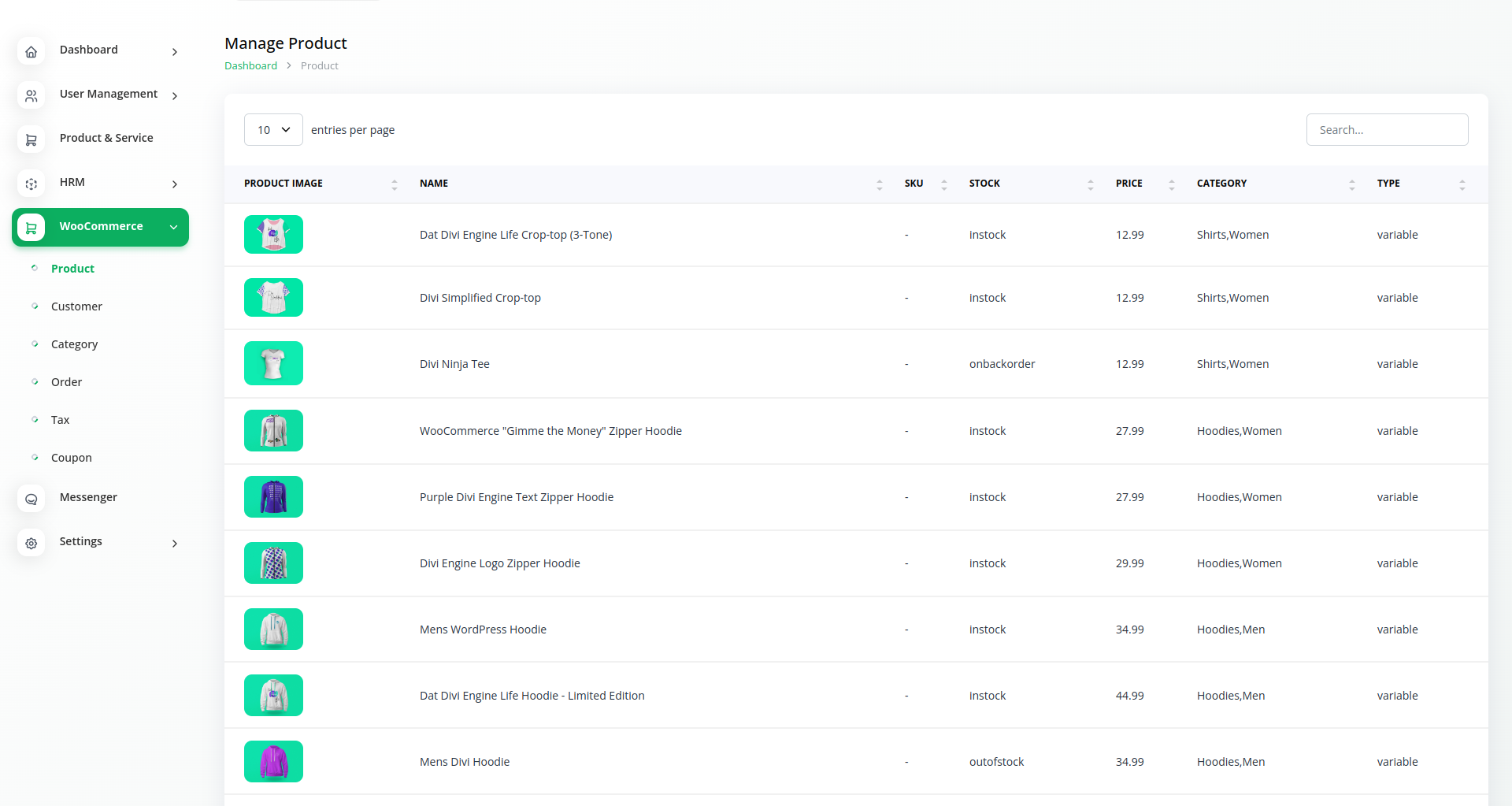
Task: Click the Dashboard home icon
Action: [31, 52]
